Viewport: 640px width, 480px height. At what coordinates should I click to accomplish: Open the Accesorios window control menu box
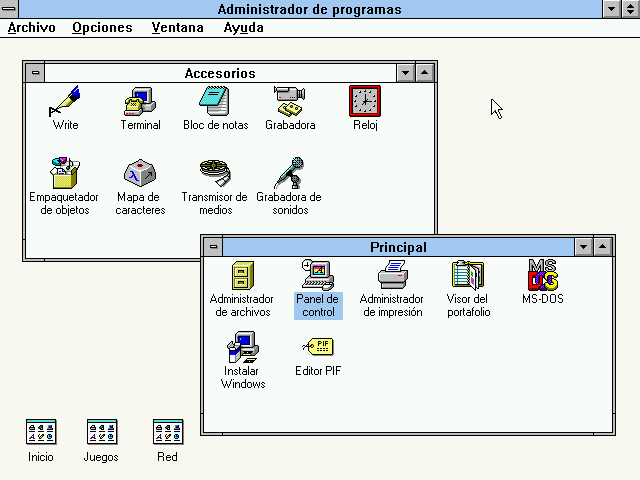[x=35, y=73]
